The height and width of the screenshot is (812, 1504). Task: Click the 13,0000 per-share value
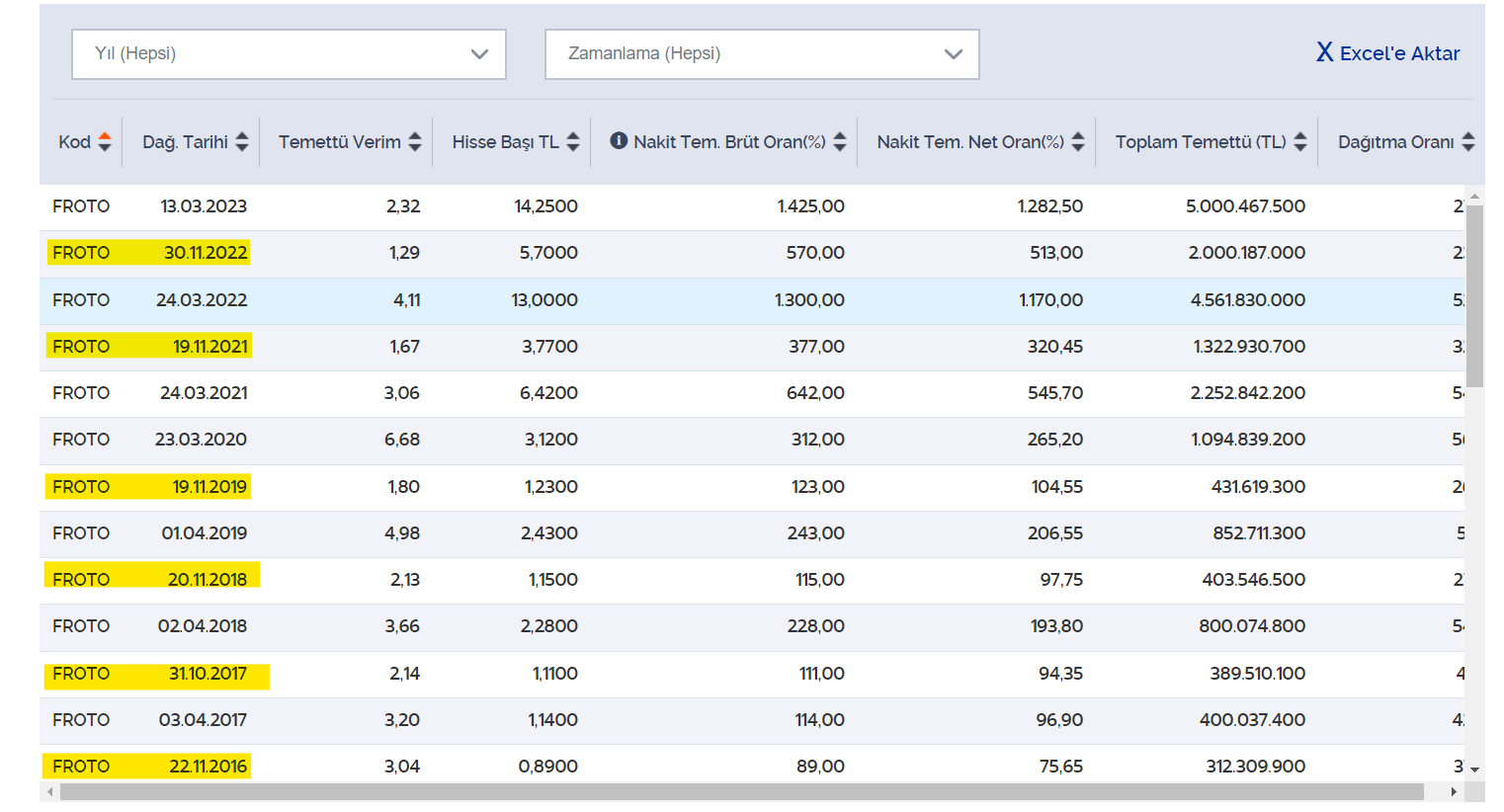[x=544, y=300]
